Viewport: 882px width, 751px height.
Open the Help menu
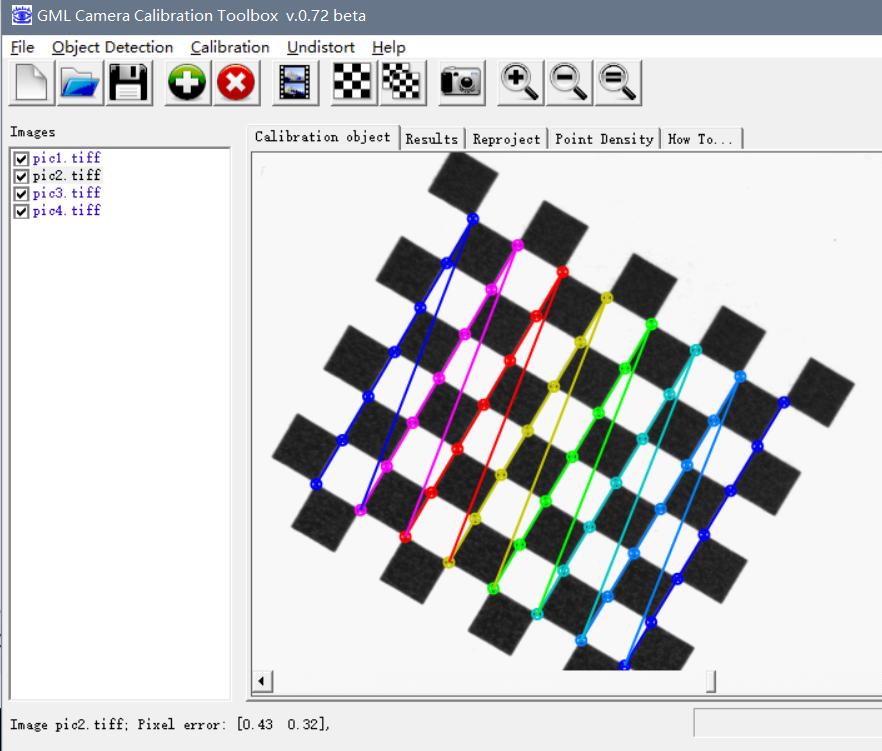click(x=389, y=47)
